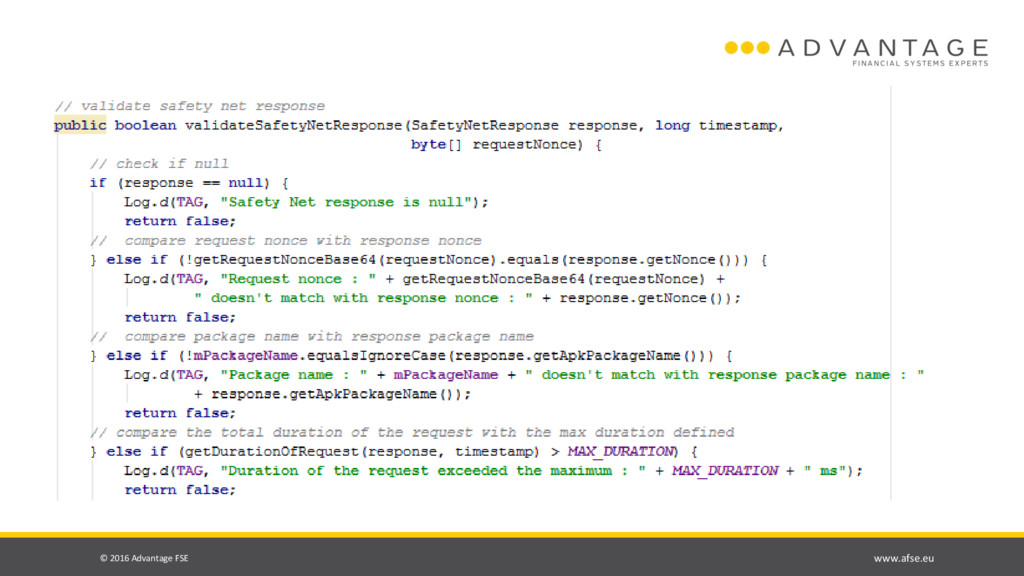Click the 'byte[] requestNonce' parameter
The width and height of the screenshot is (1024, 576).
point(496,144)
